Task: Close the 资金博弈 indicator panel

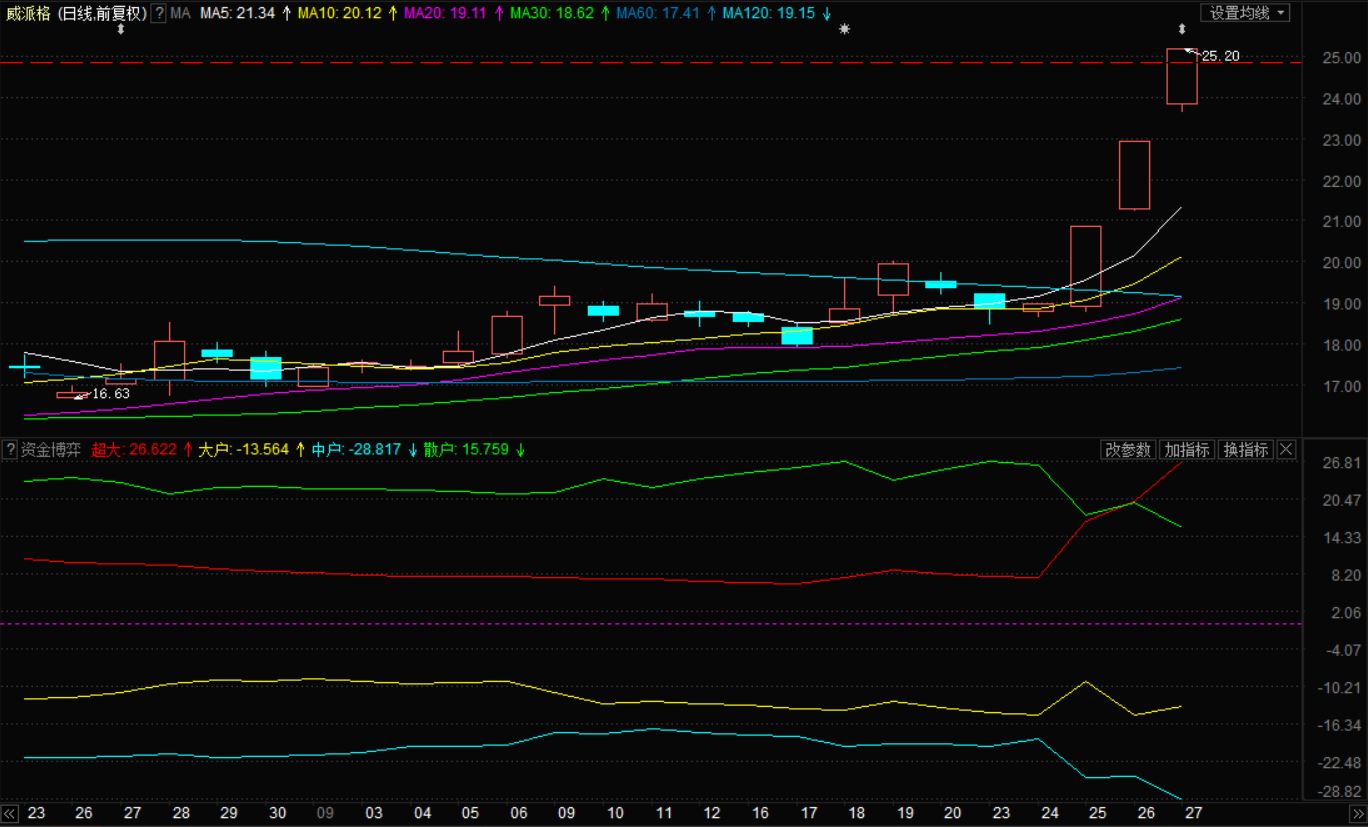Action: tap(1286, 450)
